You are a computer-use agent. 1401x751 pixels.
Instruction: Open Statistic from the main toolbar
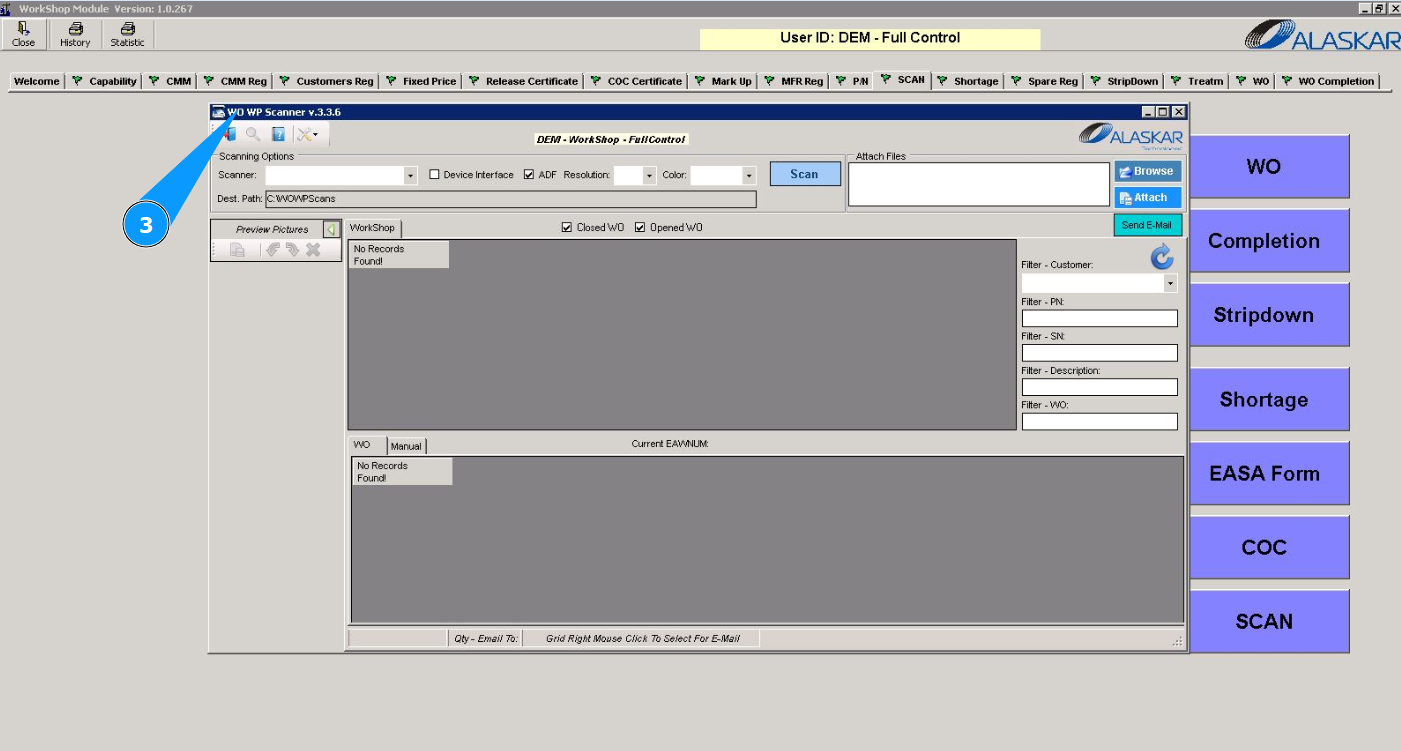pos(127,35)
